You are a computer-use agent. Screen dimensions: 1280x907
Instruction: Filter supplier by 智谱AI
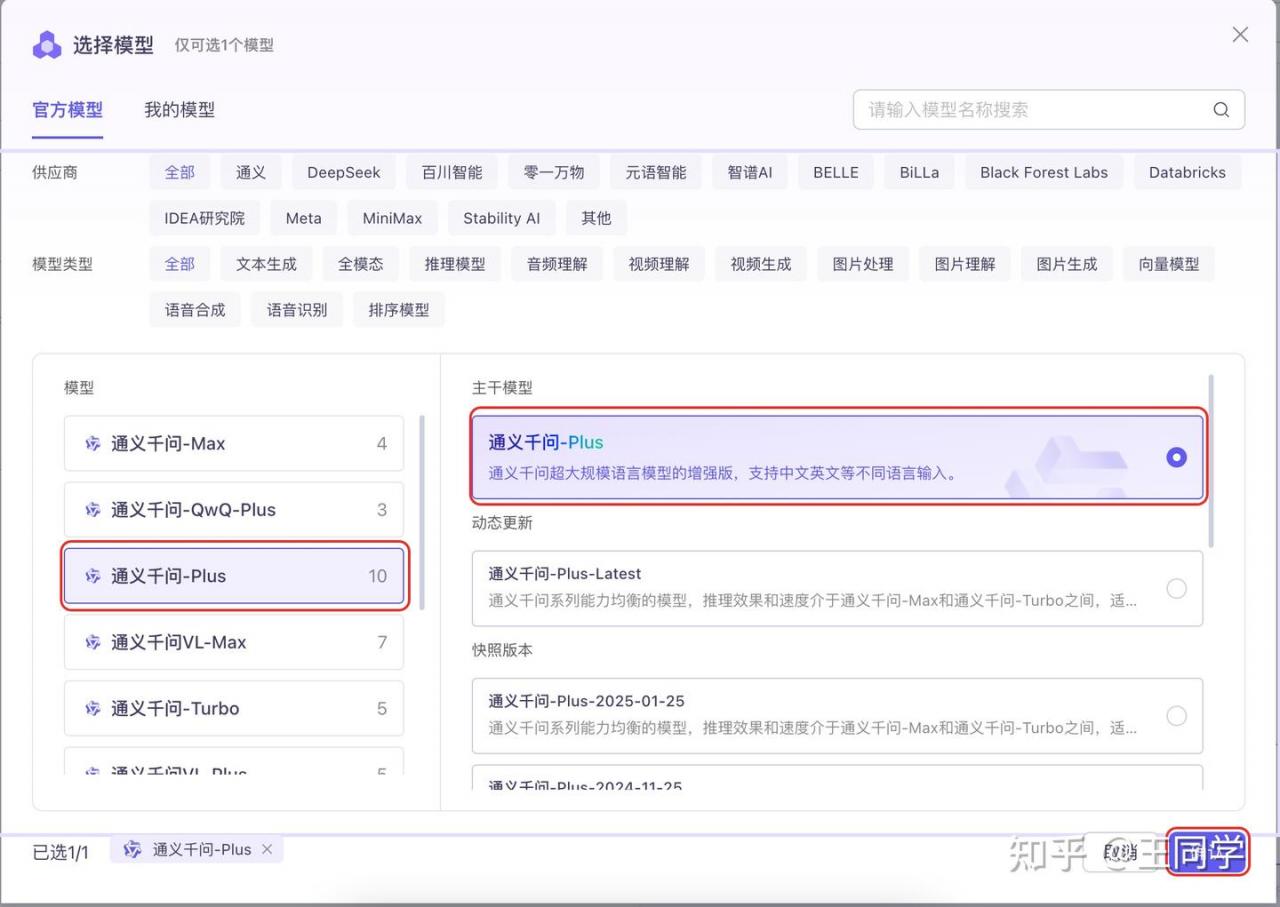tap(750, 172)
